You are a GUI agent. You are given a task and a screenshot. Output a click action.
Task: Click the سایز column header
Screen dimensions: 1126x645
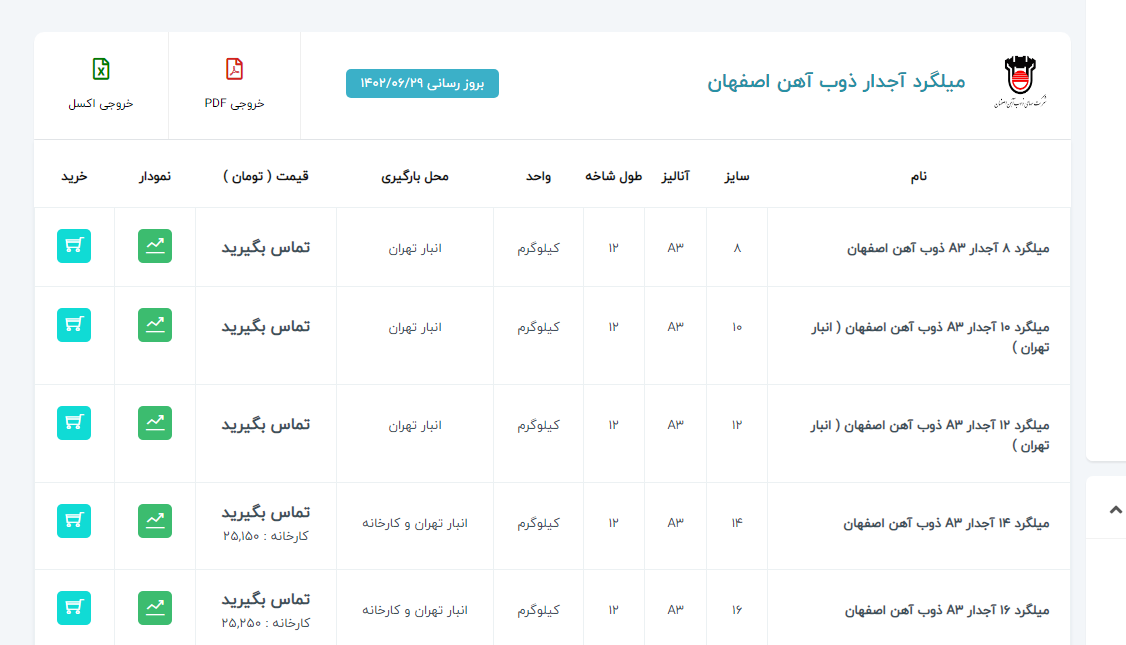737,176
